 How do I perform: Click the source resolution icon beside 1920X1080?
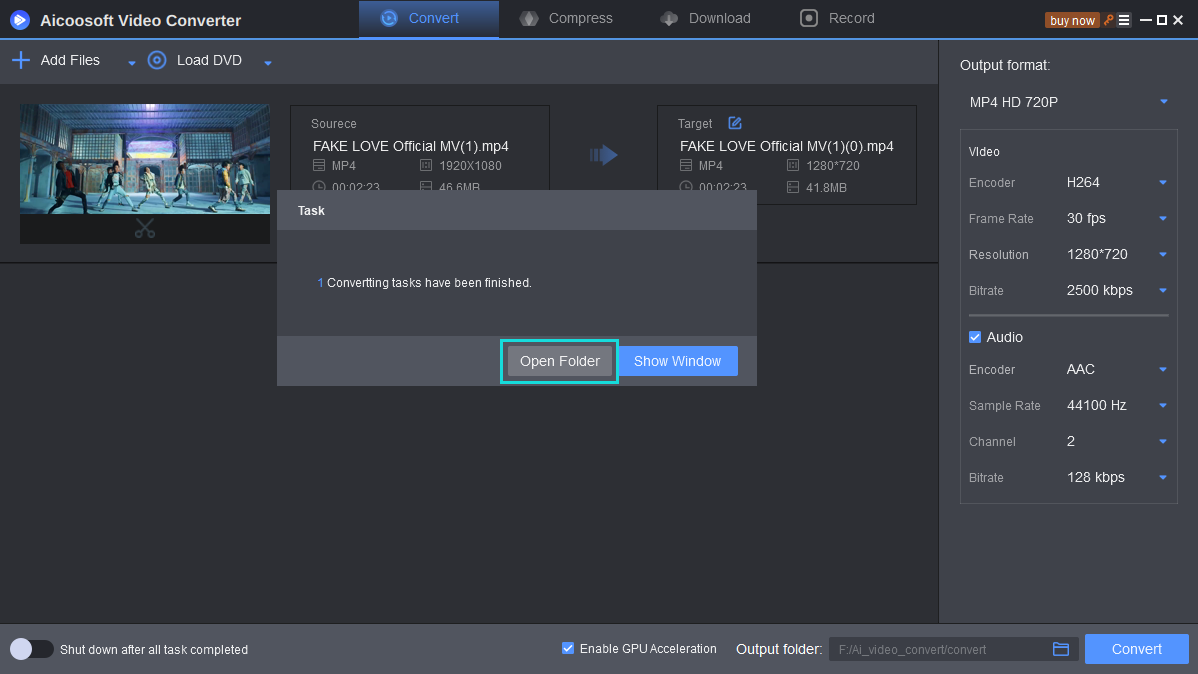426,165
